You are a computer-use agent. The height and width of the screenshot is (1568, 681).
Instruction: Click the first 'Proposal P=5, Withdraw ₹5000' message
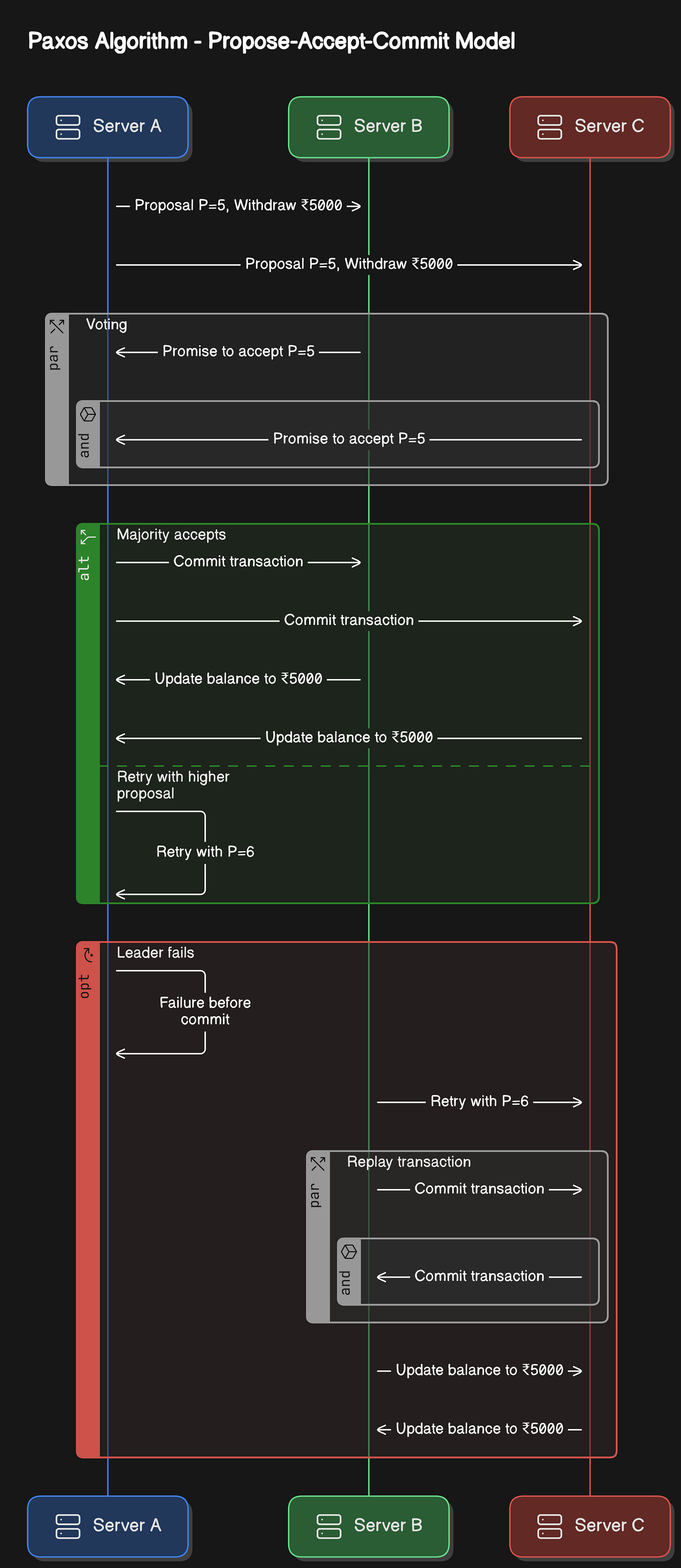point(238,205)
